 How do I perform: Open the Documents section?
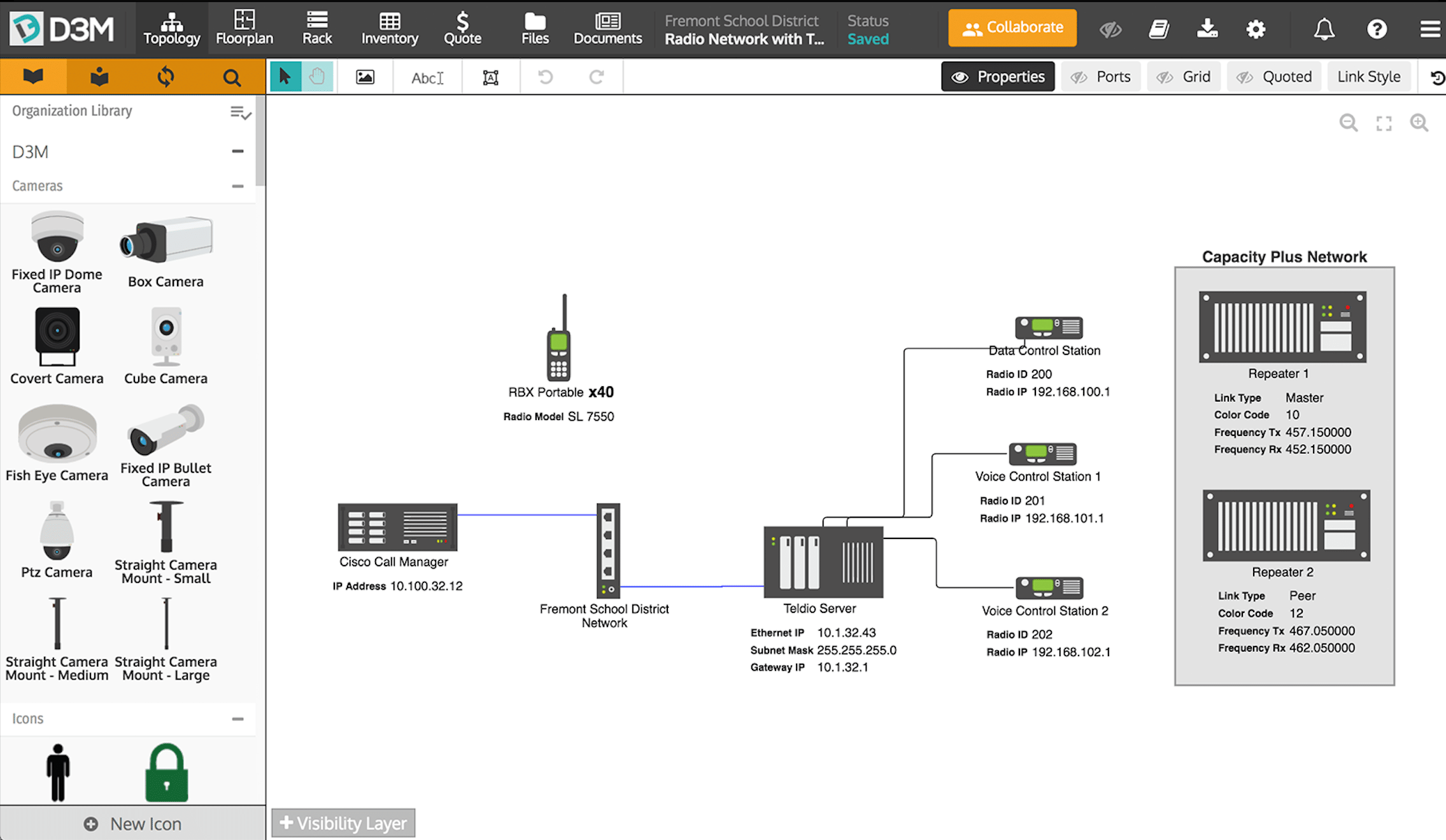tap(607, 29)
